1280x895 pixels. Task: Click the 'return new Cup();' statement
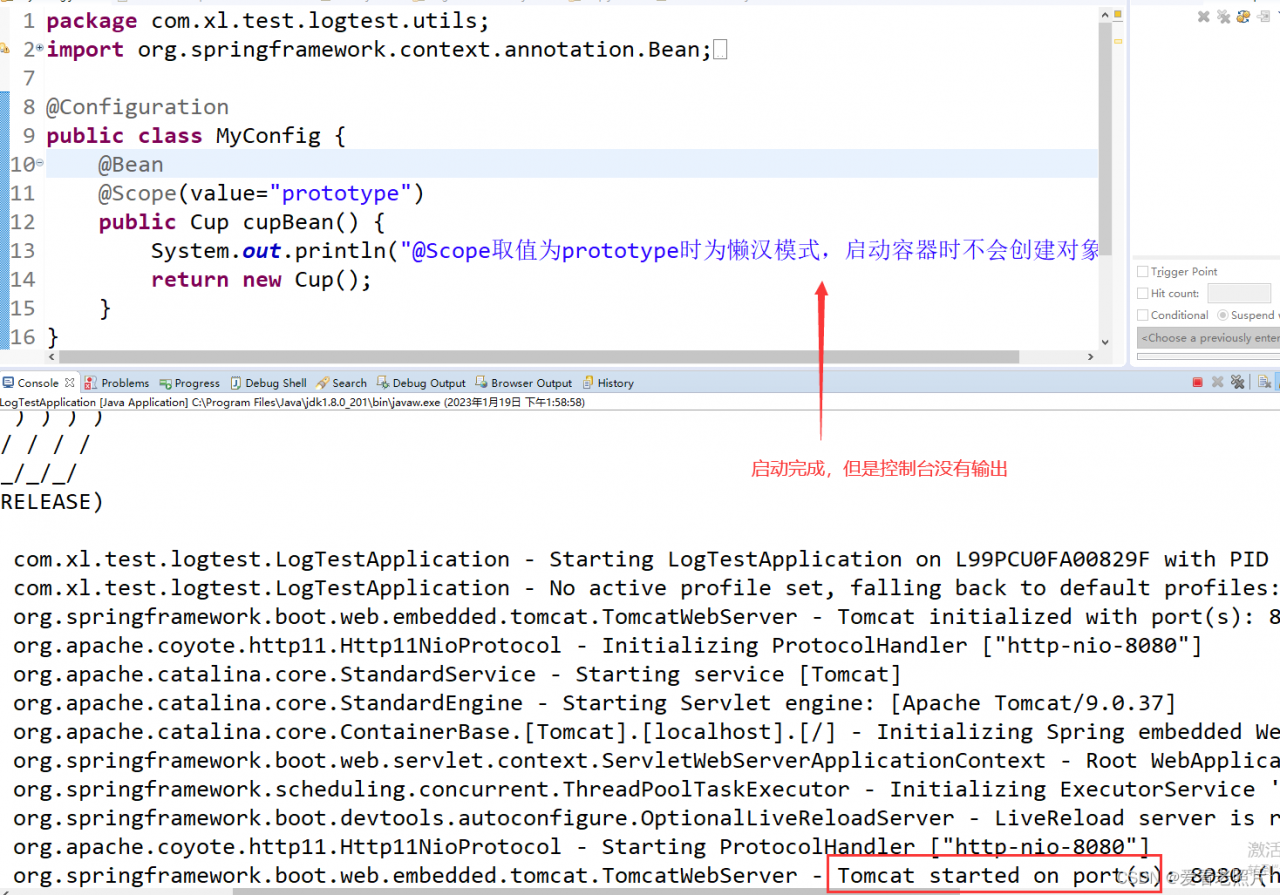coord(261,280)
